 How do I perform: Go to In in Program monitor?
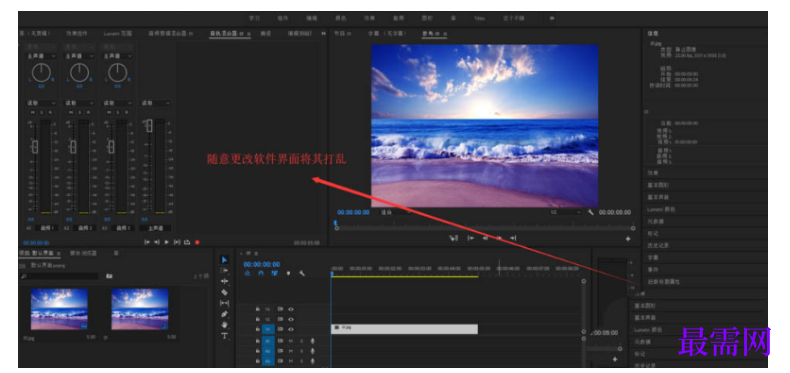click(471, 238)
